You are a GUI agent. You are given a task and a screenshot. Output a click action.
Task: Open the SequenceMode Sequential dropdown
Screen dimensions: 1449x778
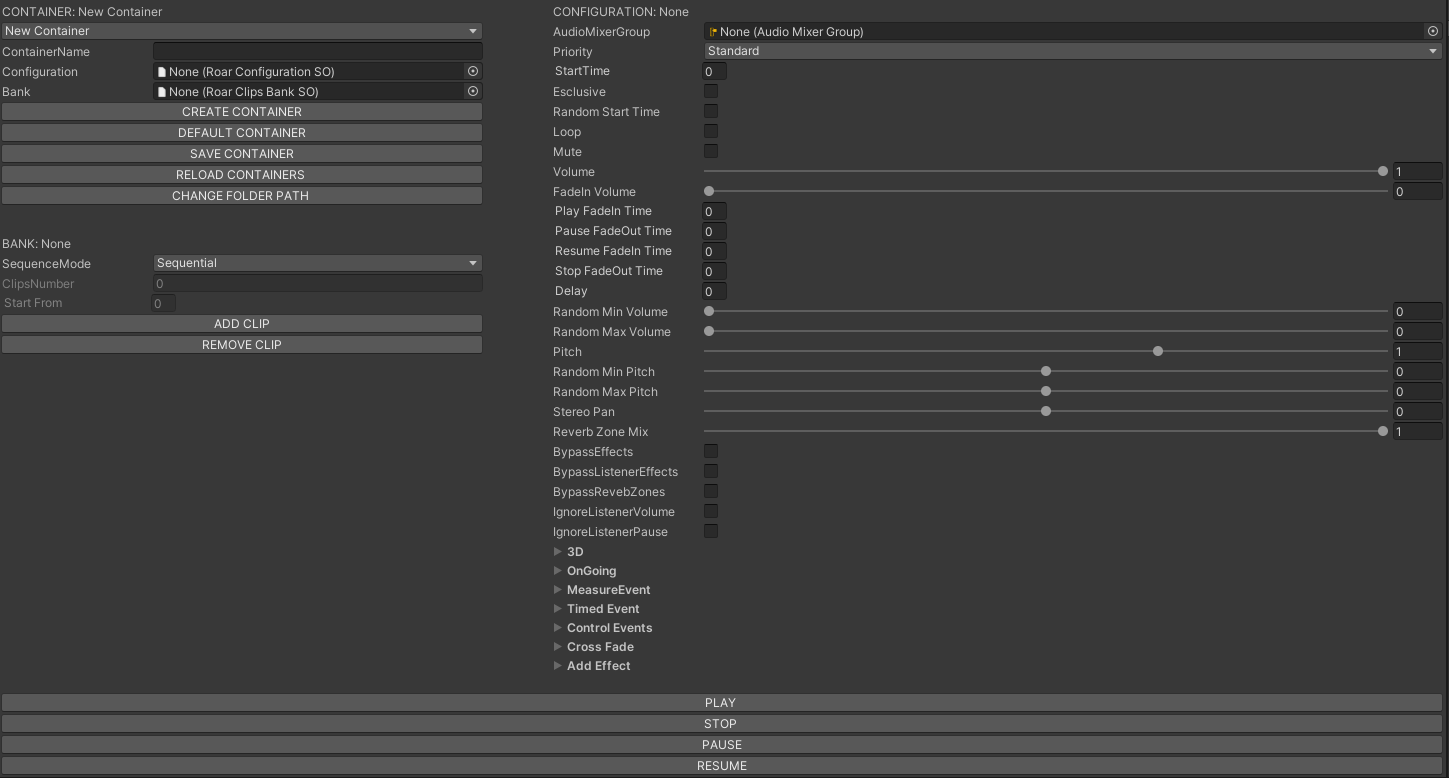(x=317, y=263)
